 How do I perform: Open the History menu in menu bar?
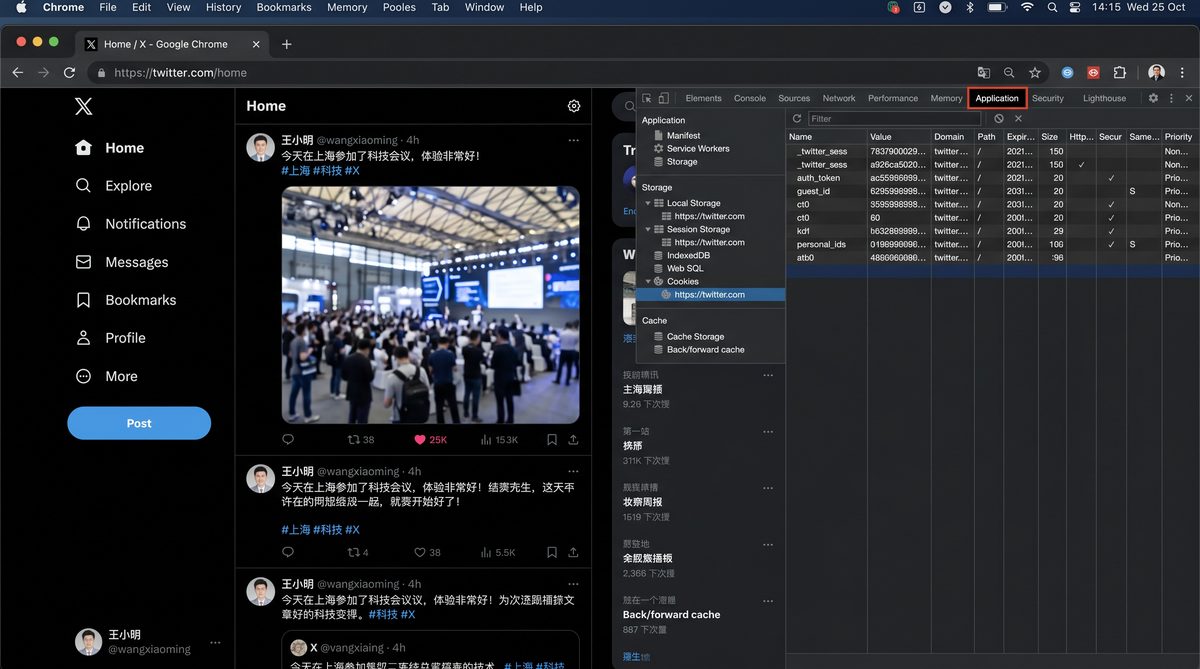pos(223,7)
